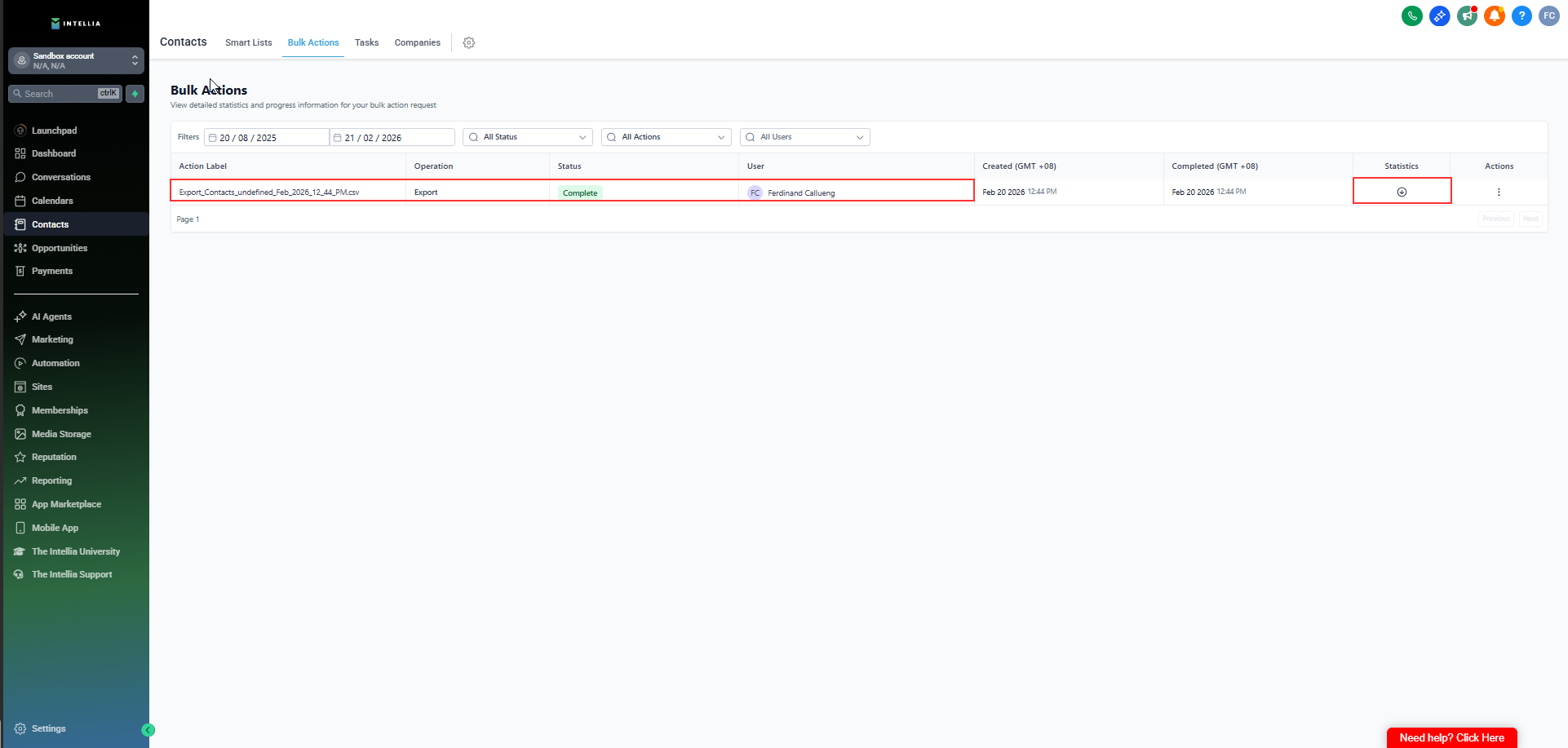Click the blue rocket icon in header
Screen dimensions: 1568x748
coord(1440,15)
